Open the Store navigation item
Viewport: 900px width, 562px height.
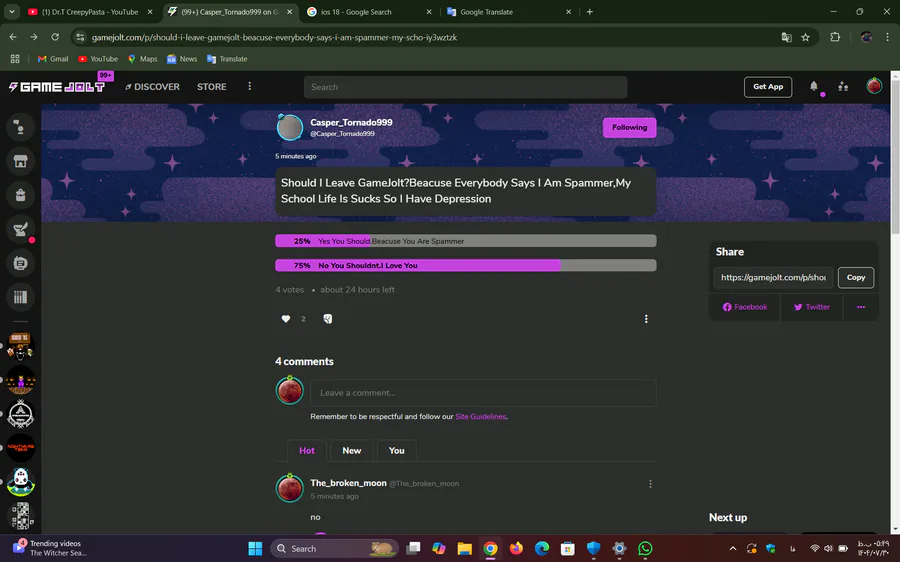tap(211, 87)
